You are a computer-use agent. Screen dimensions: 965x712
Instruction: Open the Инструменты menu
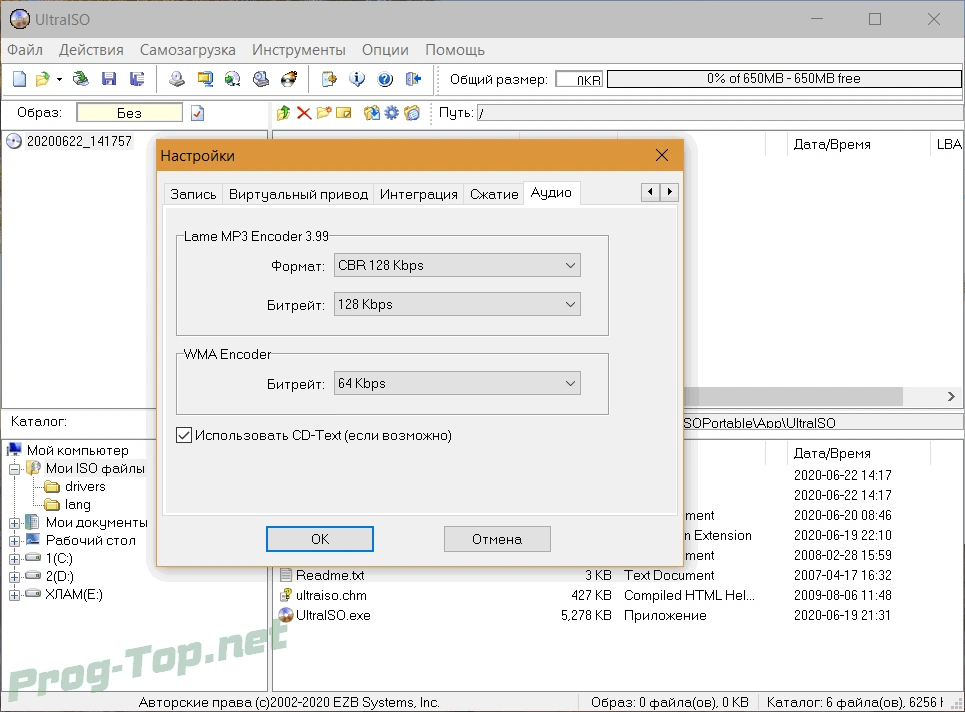click(298, 50)
